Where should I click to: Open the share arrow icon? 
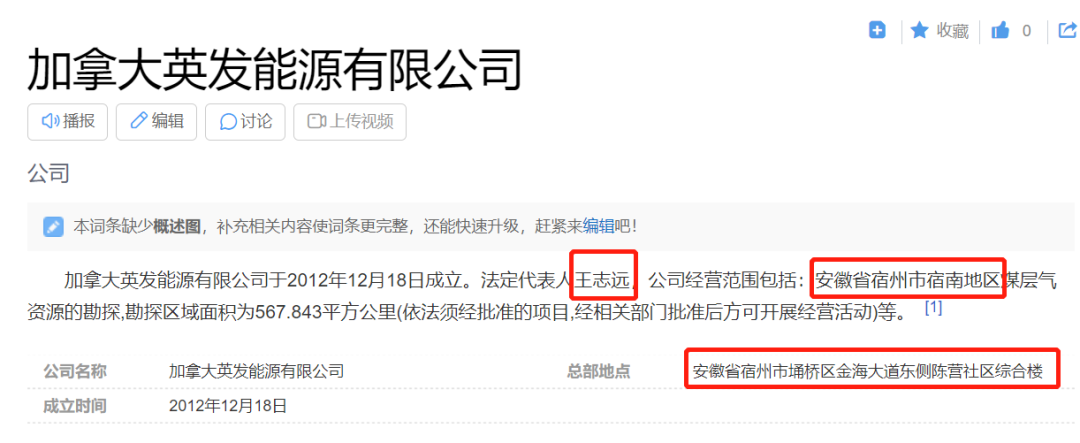tap(1068, 30)
